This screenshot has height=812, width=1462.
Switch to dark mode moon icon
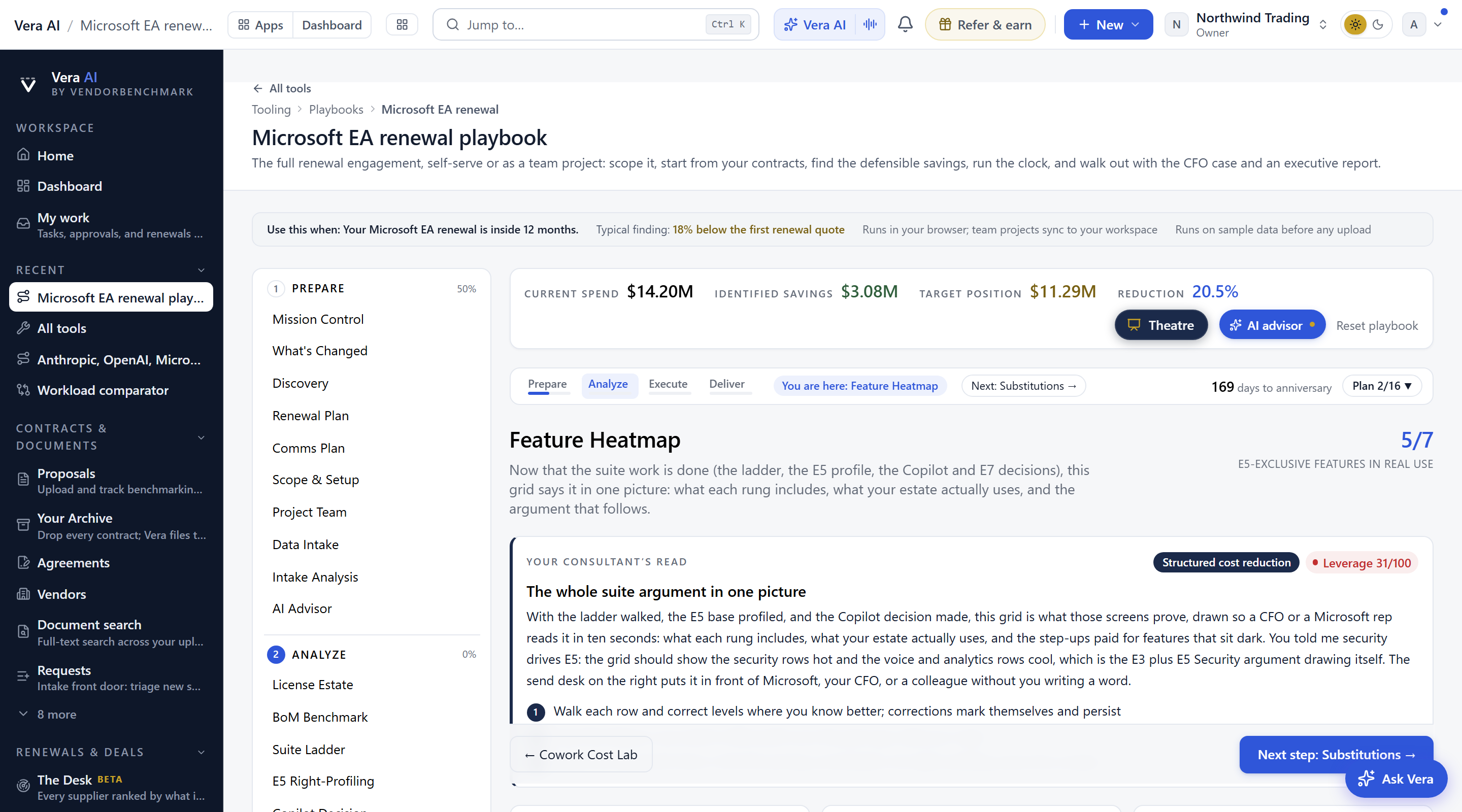pos(1378,24)
